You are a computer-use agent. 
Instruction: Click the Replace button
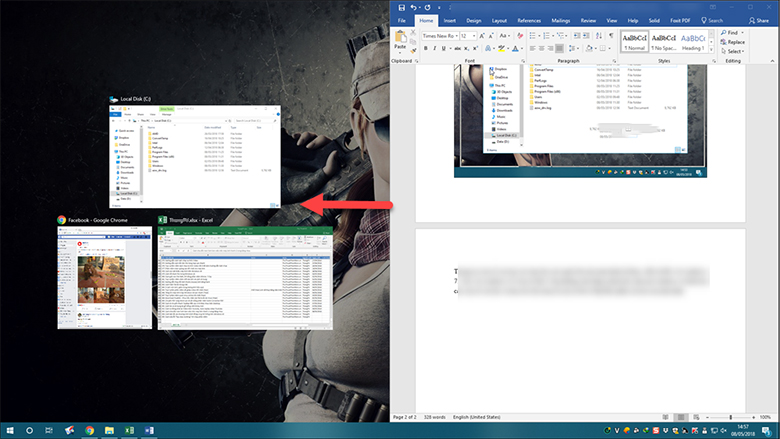point(735,42)
